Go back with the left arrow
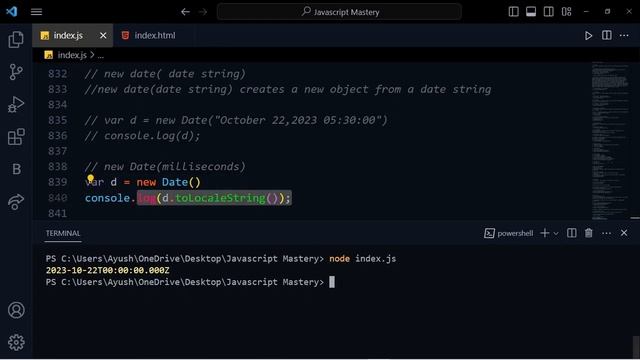This screenshot has height=360, width=640. tap(185, 12)
